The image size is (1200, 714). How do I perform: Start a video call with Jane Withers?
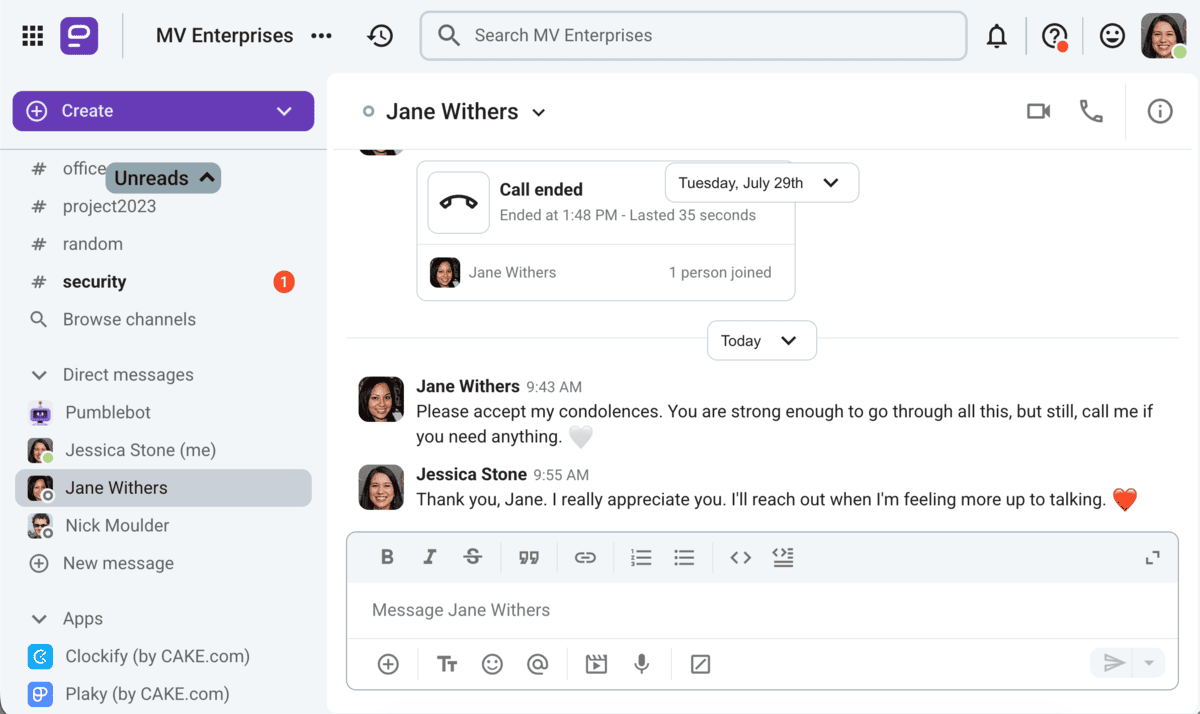[1038, 111]
